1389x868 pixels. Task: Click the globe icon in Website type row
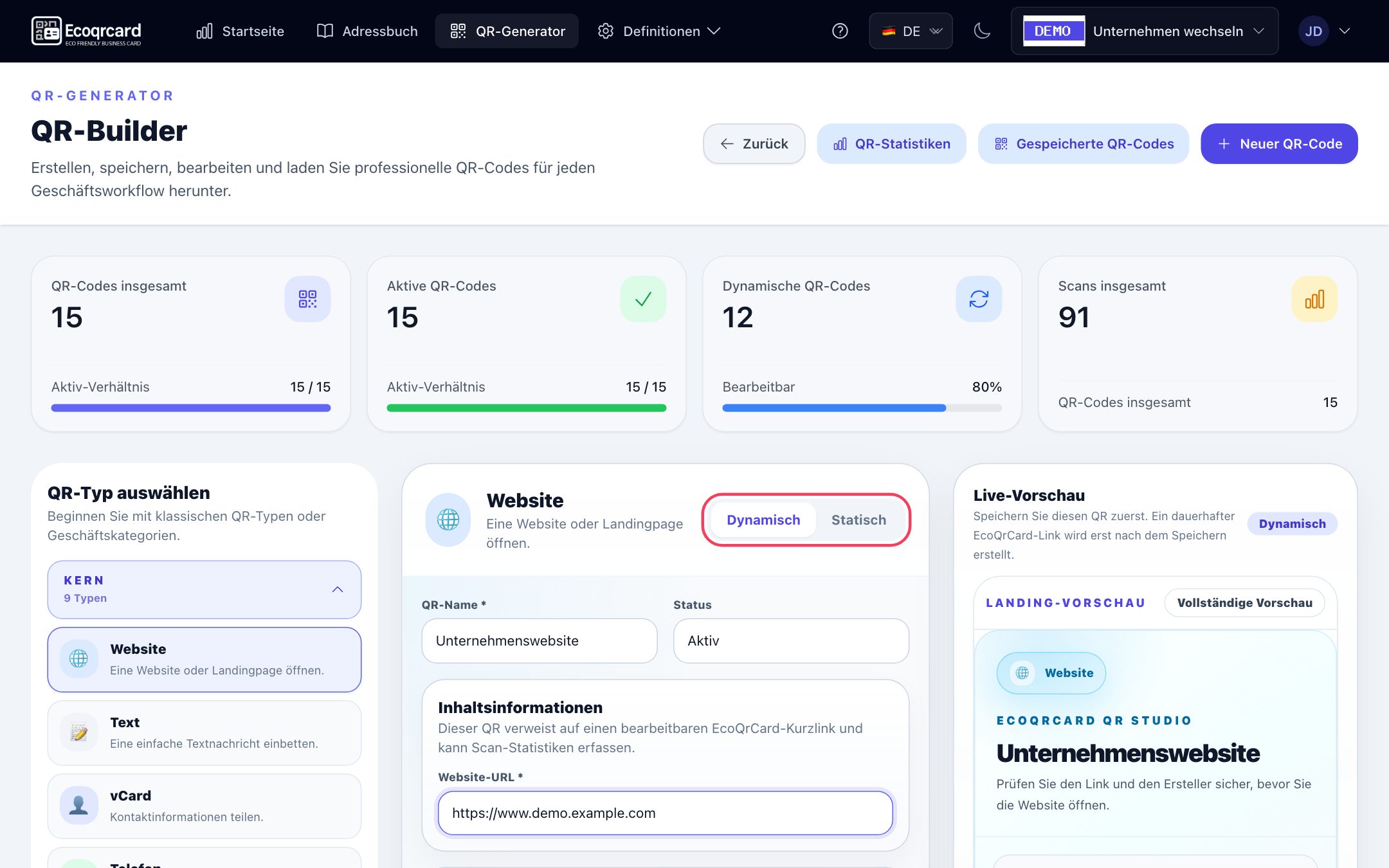[78, 658]
